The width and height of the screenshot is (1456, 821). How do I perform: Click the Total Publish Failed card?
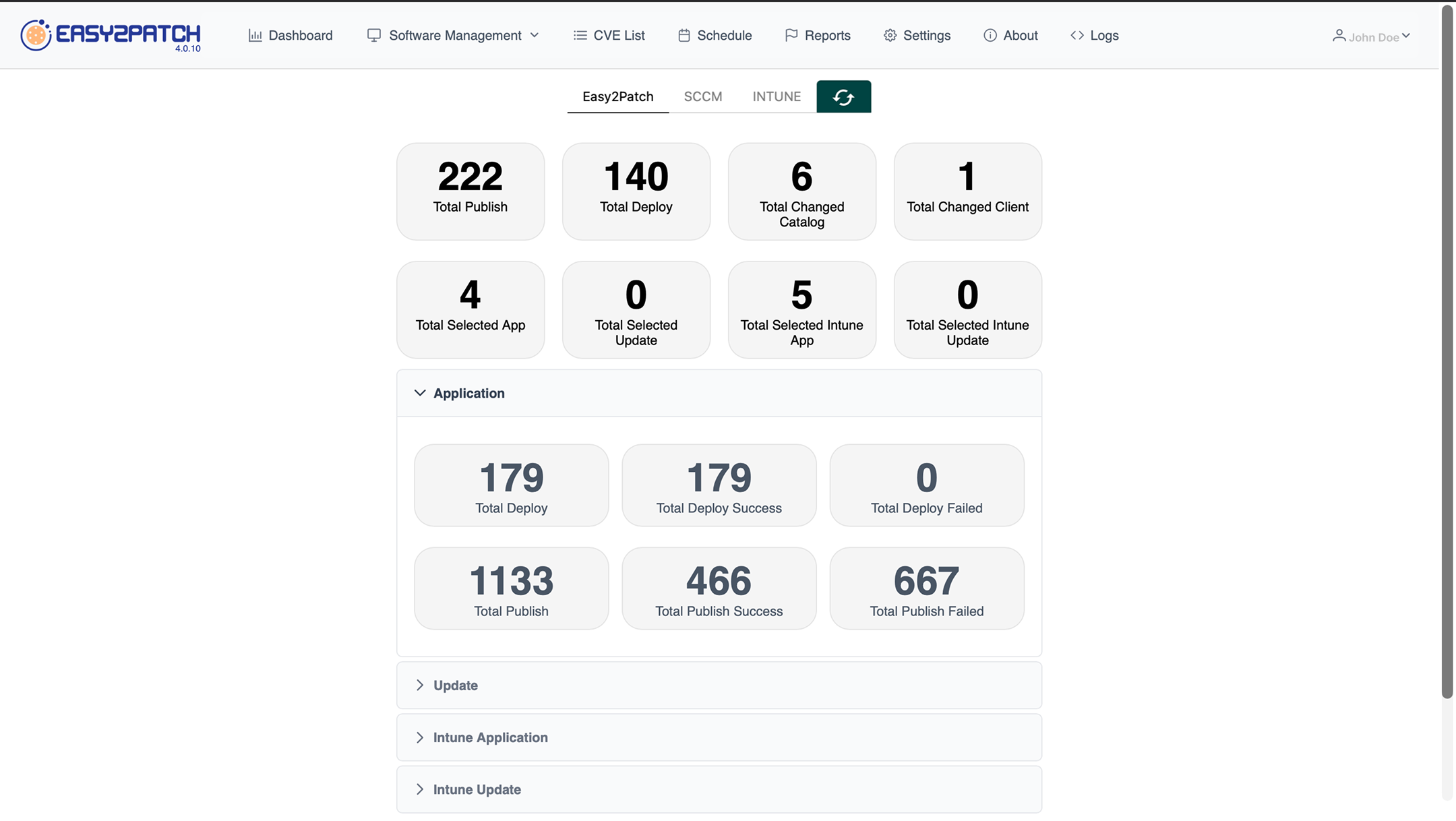(927, 588)
